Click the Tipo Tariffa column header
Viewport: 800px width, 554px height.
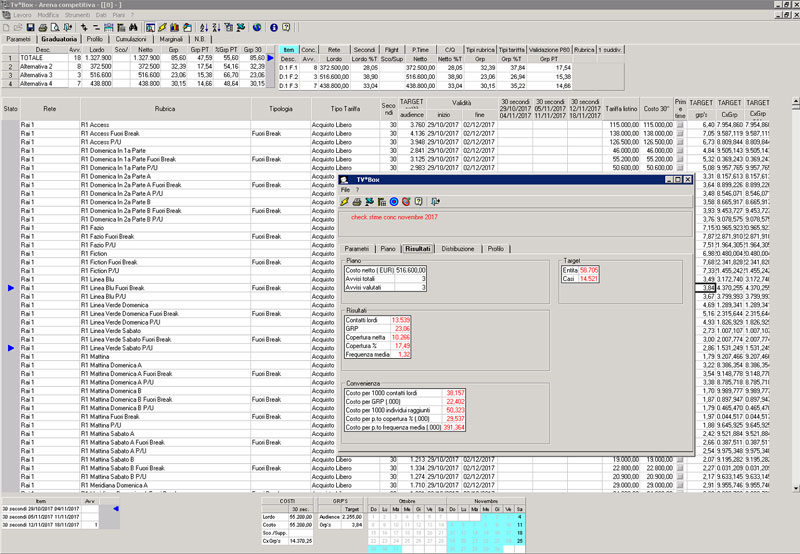point(344,108)
